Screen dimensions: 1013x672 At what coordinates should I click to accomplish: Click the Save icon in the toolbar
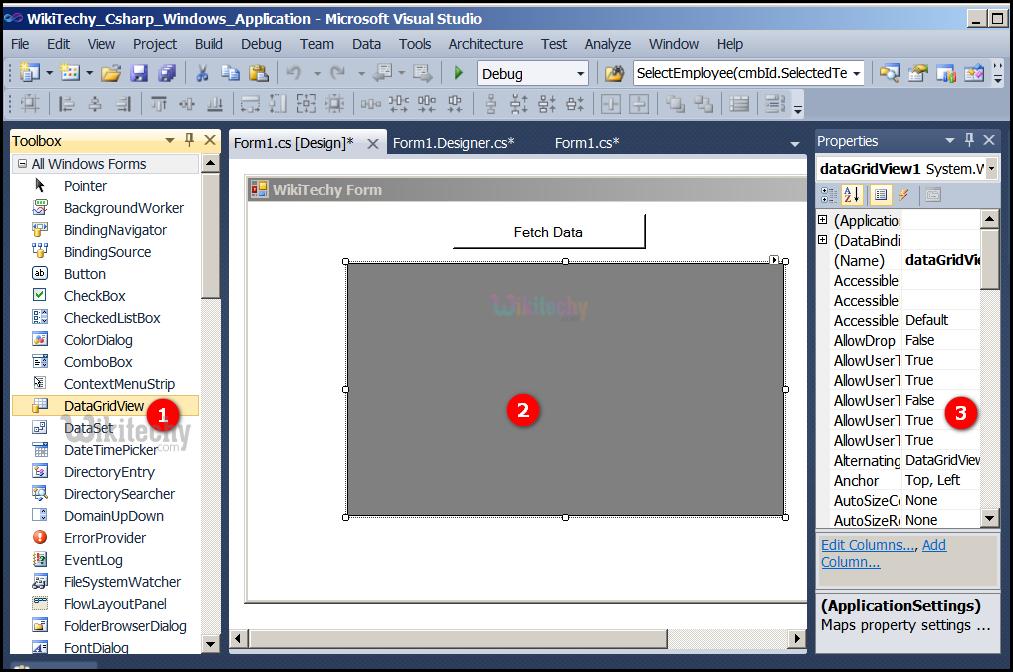point(139,73)
